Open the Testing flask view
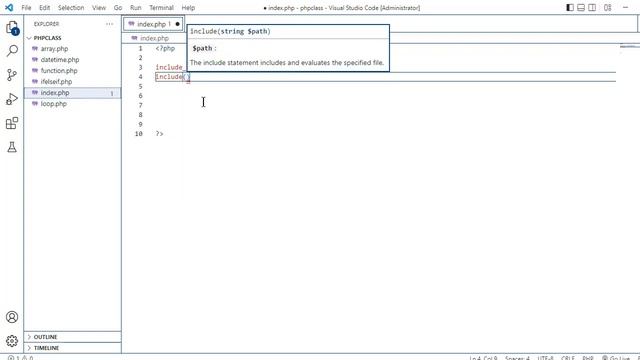The width and height of the screenshot is (640, 360). tap(12, 147)
